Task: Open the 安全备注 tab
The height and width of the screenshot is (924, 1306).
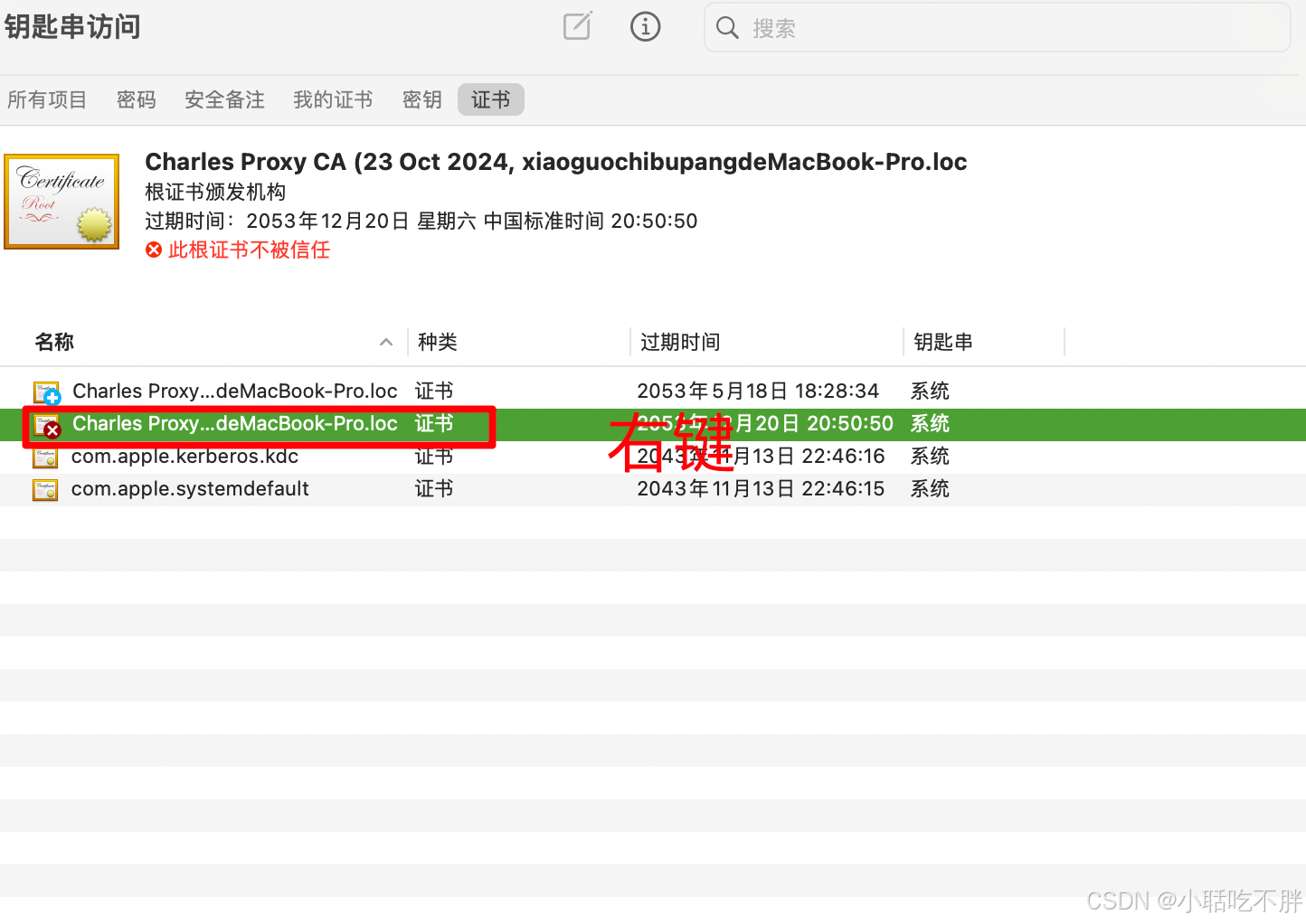Action: coord(224,99)
